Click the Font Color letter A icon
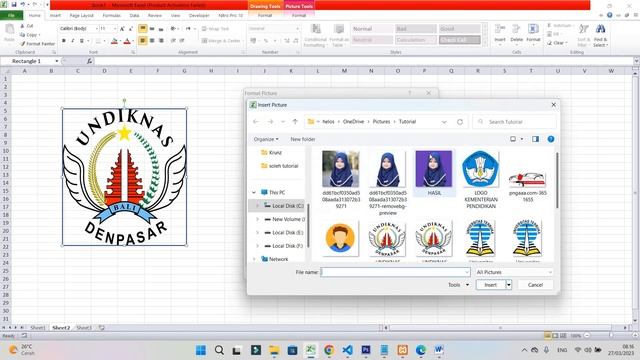This screenshot has width=640, height=360. pyautogui.click(x=127, y=41)
